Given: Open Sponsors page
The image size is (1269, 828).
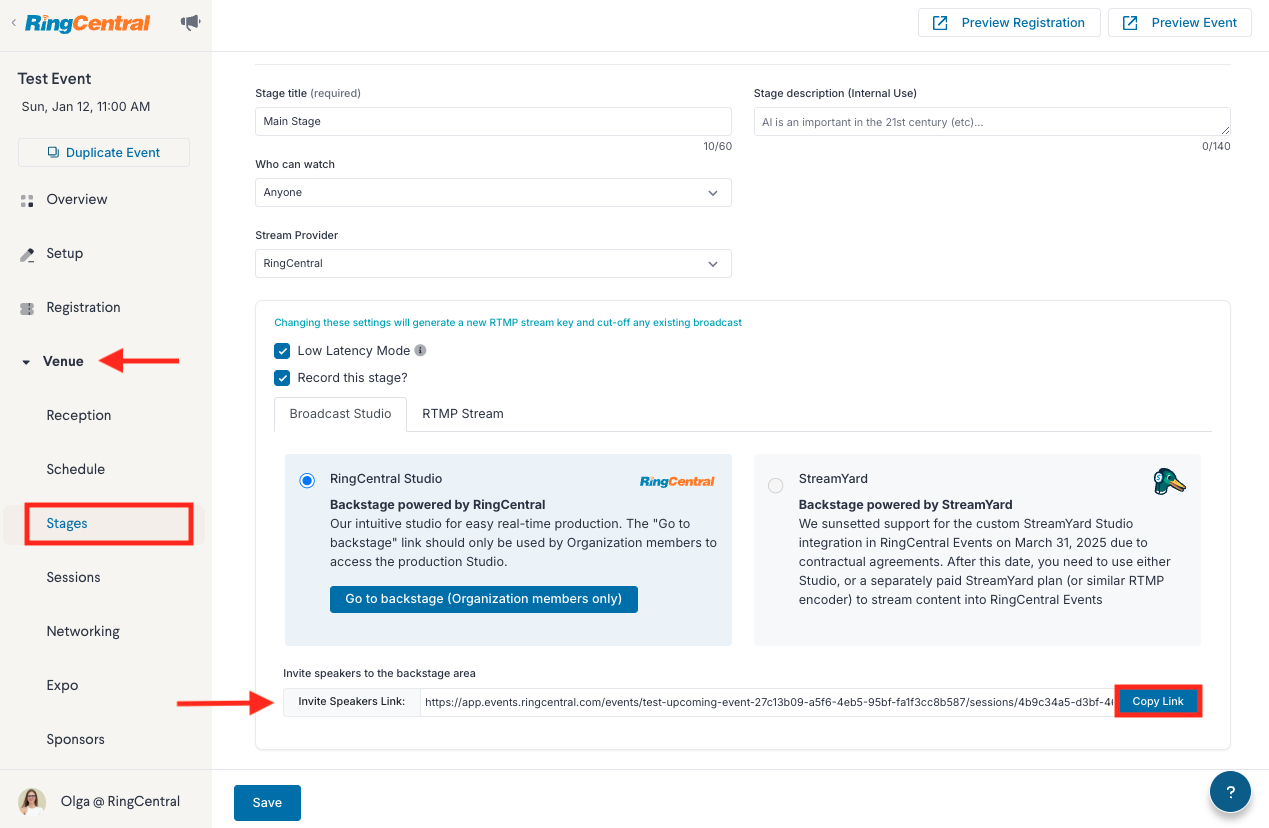Looking at the screenshot, I should pos(75,739).
